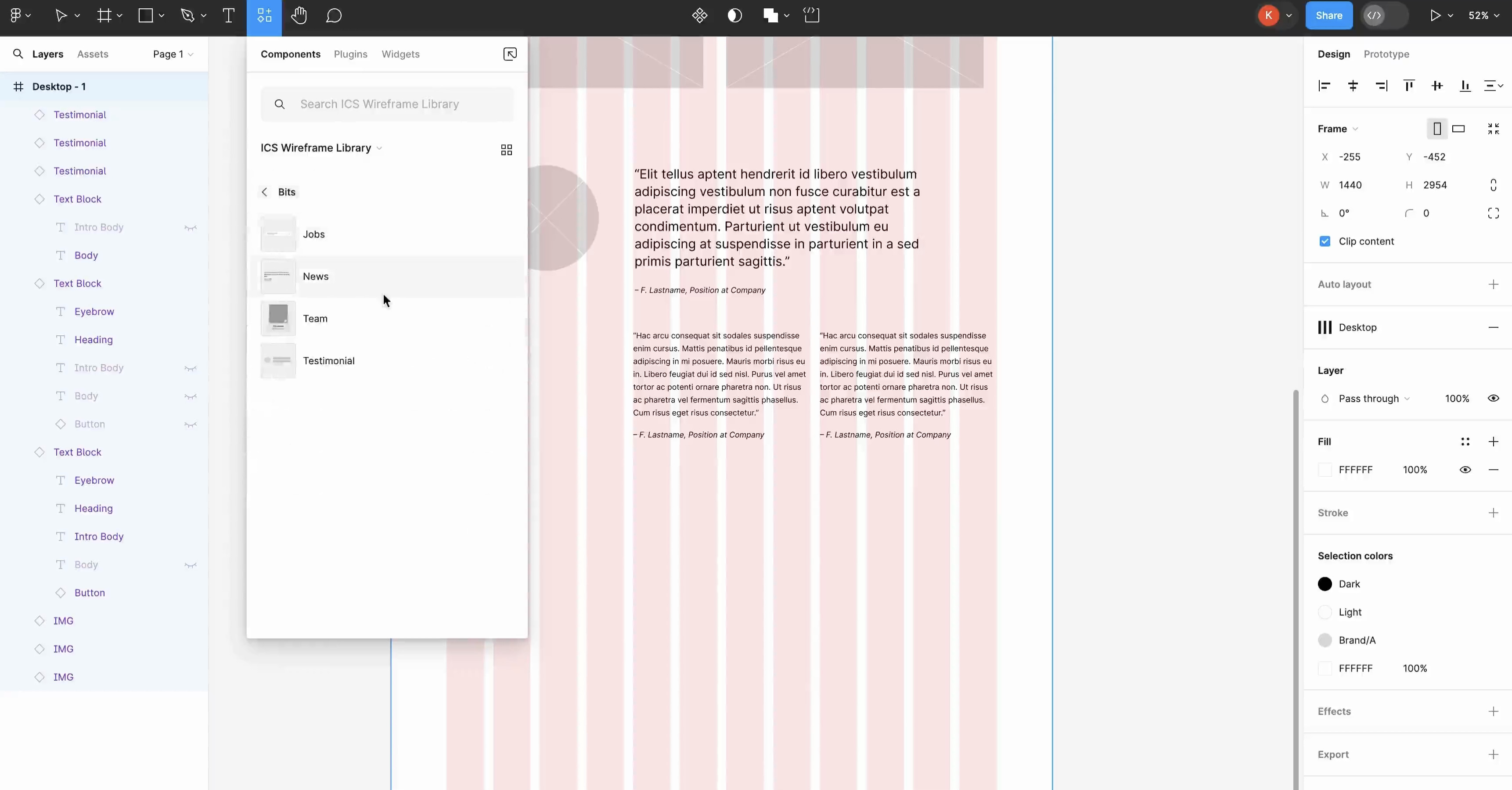Toggle dark/light mask icon in top bar
Viewport: 1512px width, 790px height.
click(734, 16)
